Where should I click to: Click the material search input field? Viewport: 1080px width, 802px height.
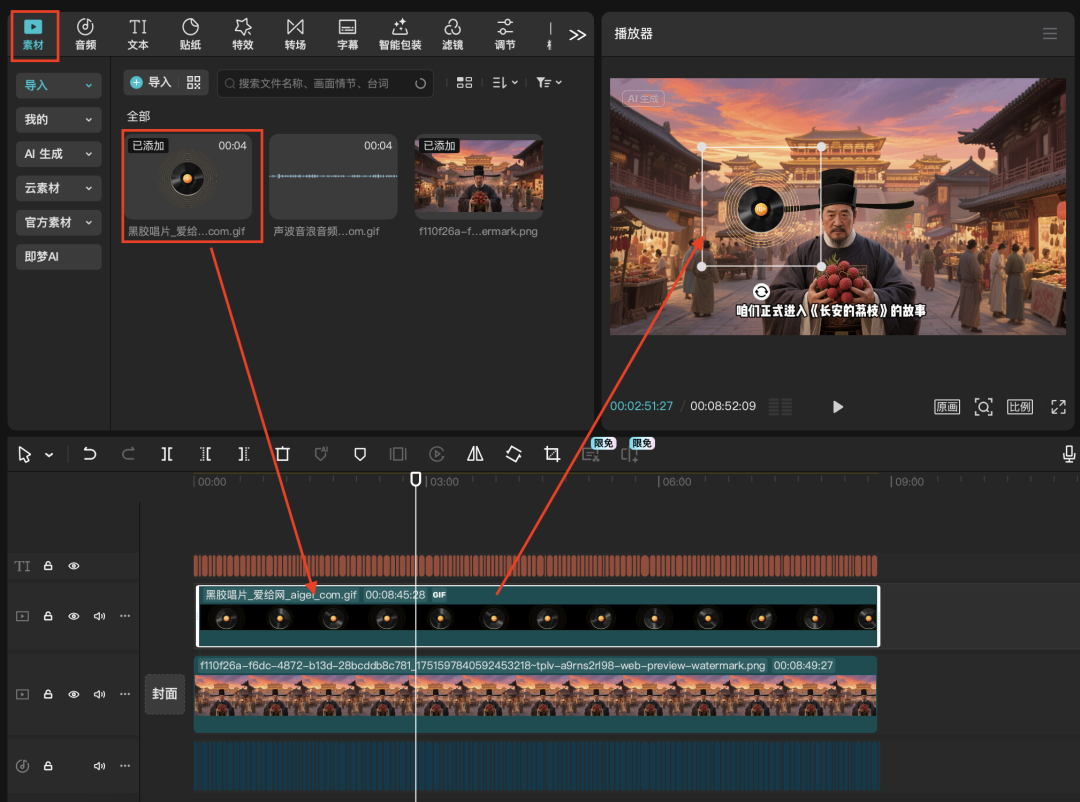[x=320, y=84]
